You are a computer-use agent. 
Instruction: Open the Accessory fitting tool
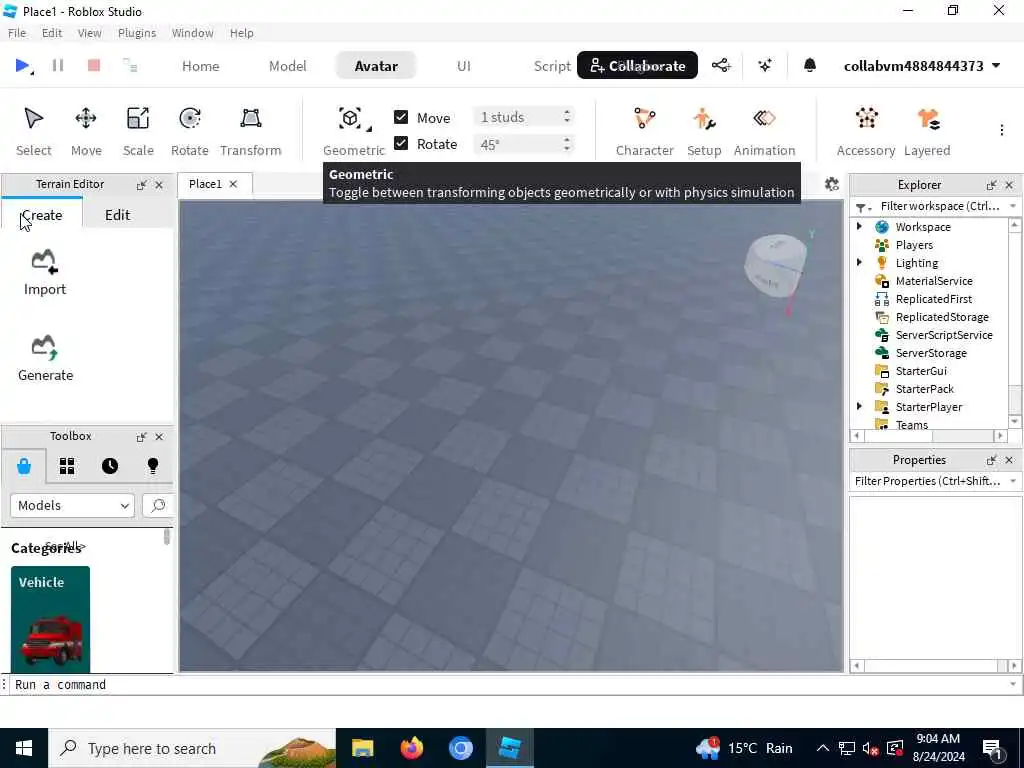click(866, 131)
